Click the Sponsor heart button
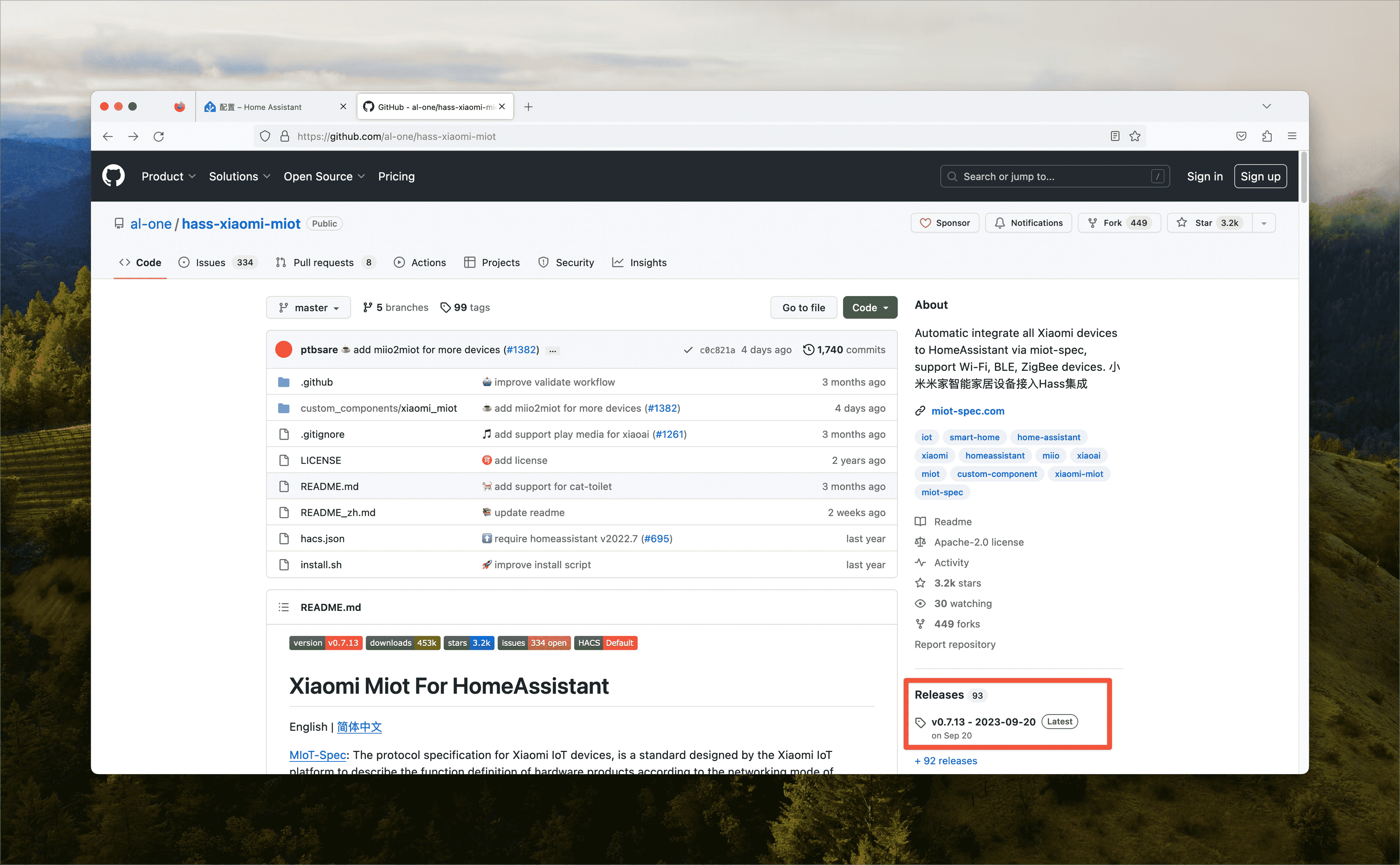 [x=945, y=223]
